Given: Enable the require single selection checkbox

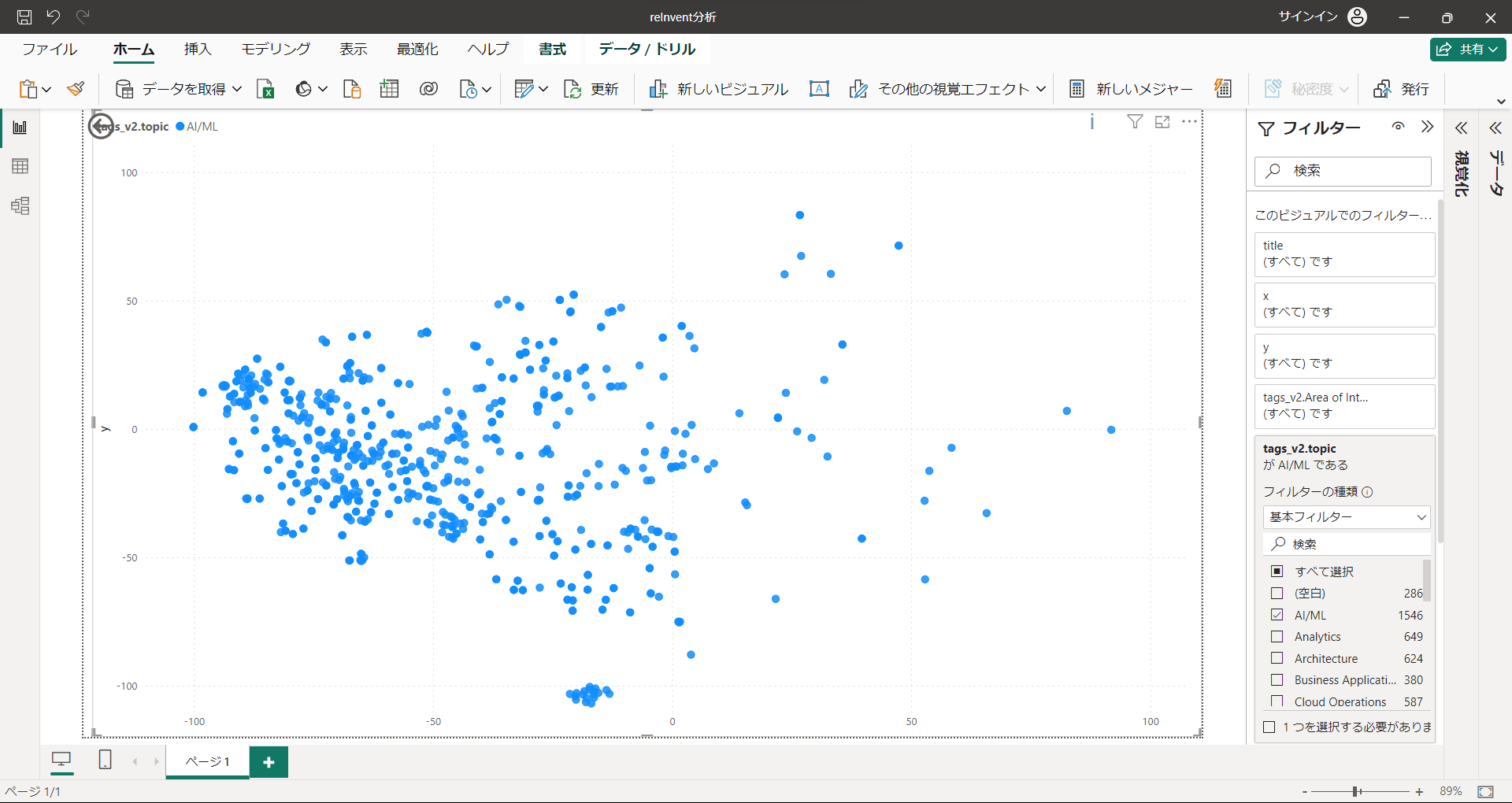Looking at the screenshot, I should click(x=1269, y=727).
